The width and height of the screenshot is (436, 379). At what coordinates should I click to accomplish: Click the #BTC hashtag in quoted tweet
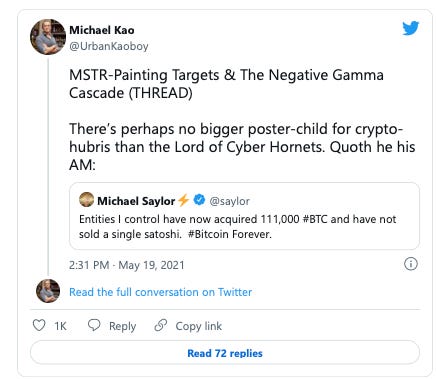click(x=315, y=219)
